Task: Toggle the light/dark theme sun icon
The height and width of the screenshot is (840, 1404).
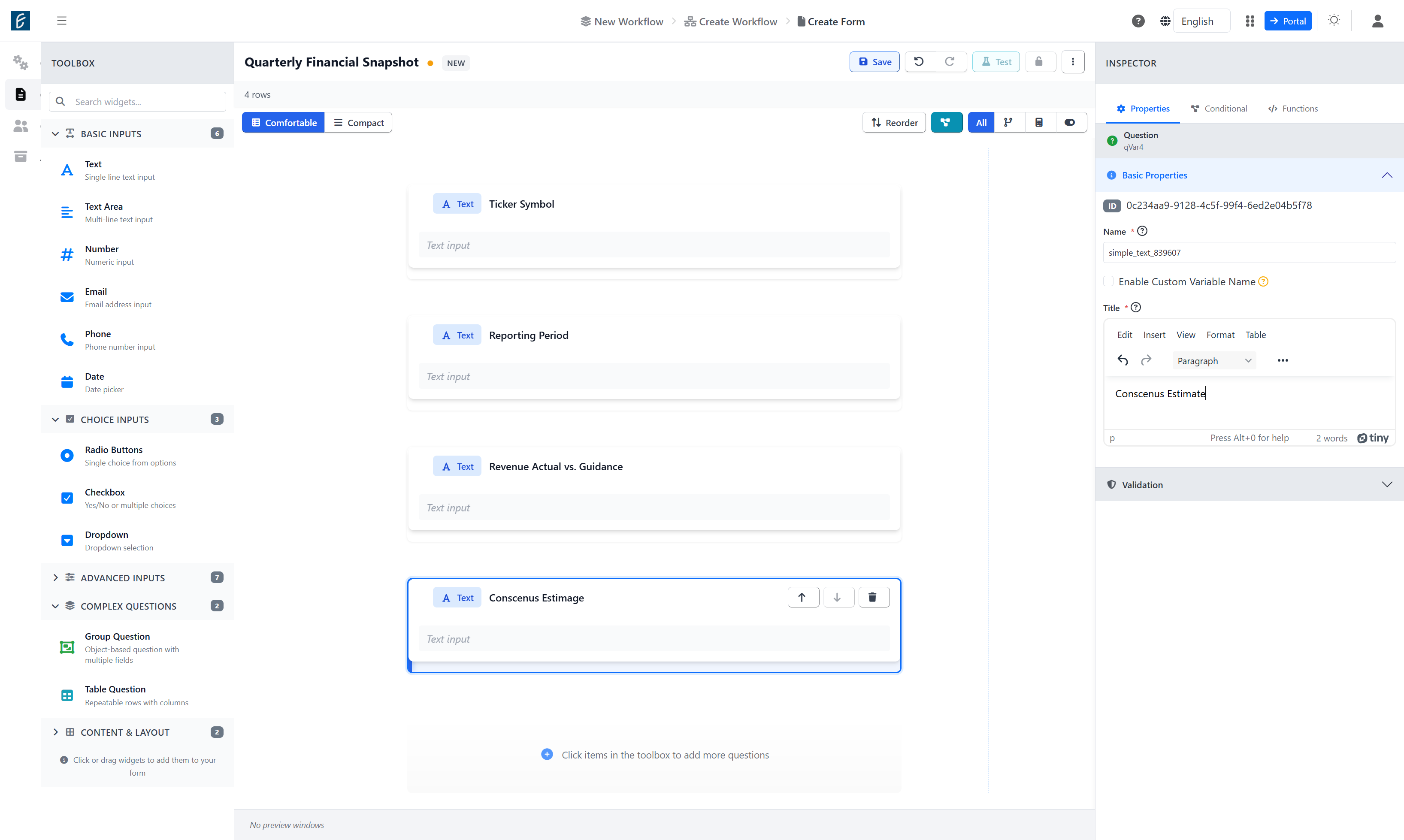Action: tap(1334, 21)
